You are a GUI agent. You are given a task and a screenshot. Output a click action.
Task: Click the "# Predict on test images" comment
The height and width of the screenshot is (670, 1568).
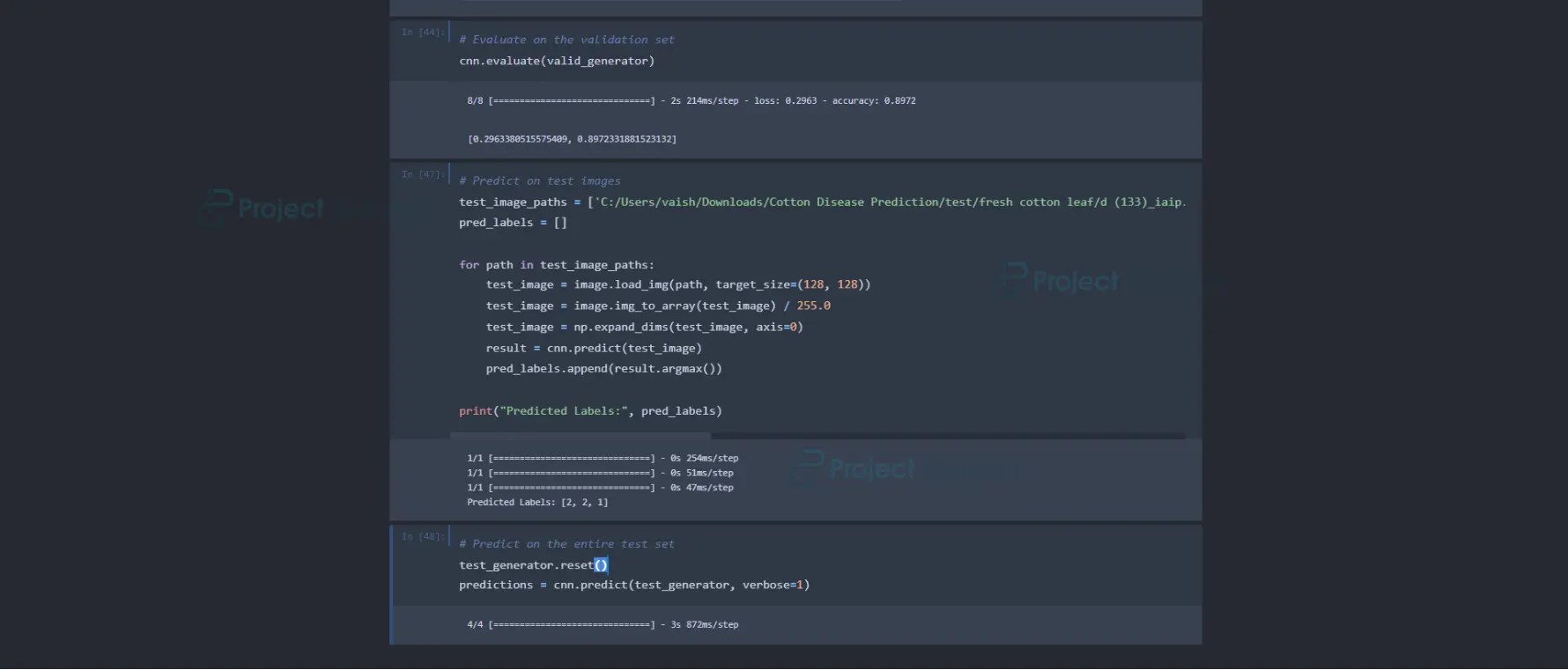539,180
